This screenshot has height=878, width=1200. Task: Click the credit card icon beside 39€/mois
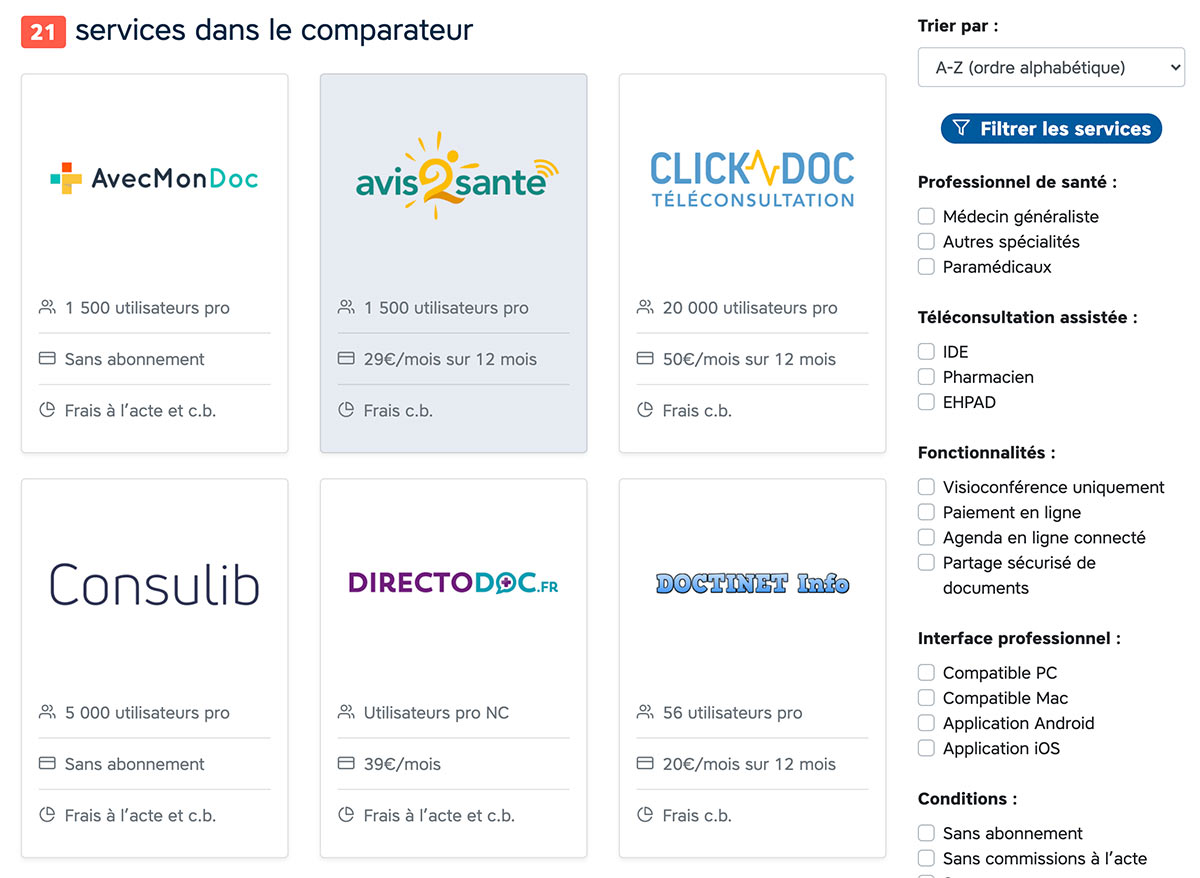point(346,764)
